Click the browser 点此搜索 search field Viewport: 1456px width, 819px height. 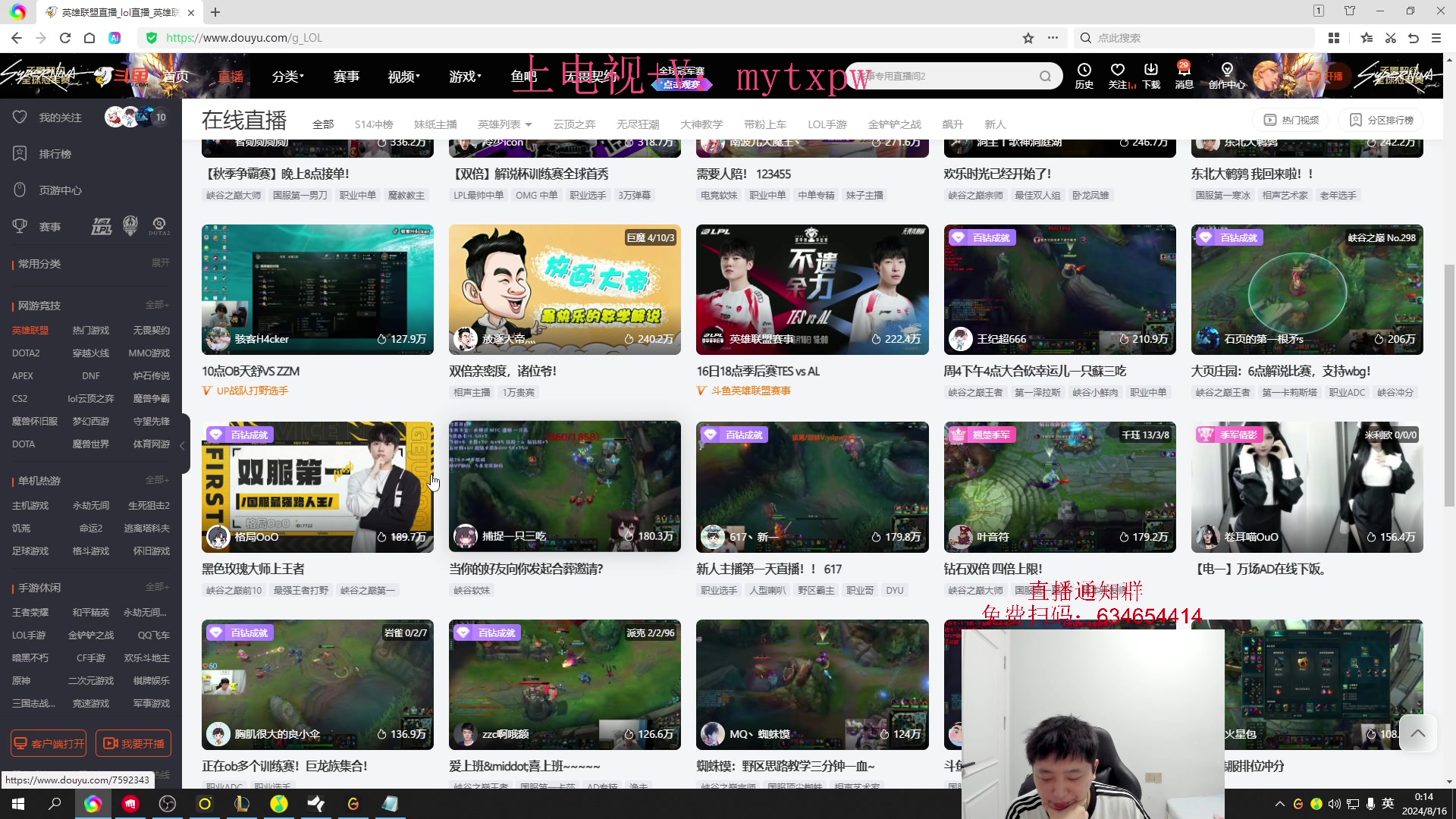[1194, 38]
